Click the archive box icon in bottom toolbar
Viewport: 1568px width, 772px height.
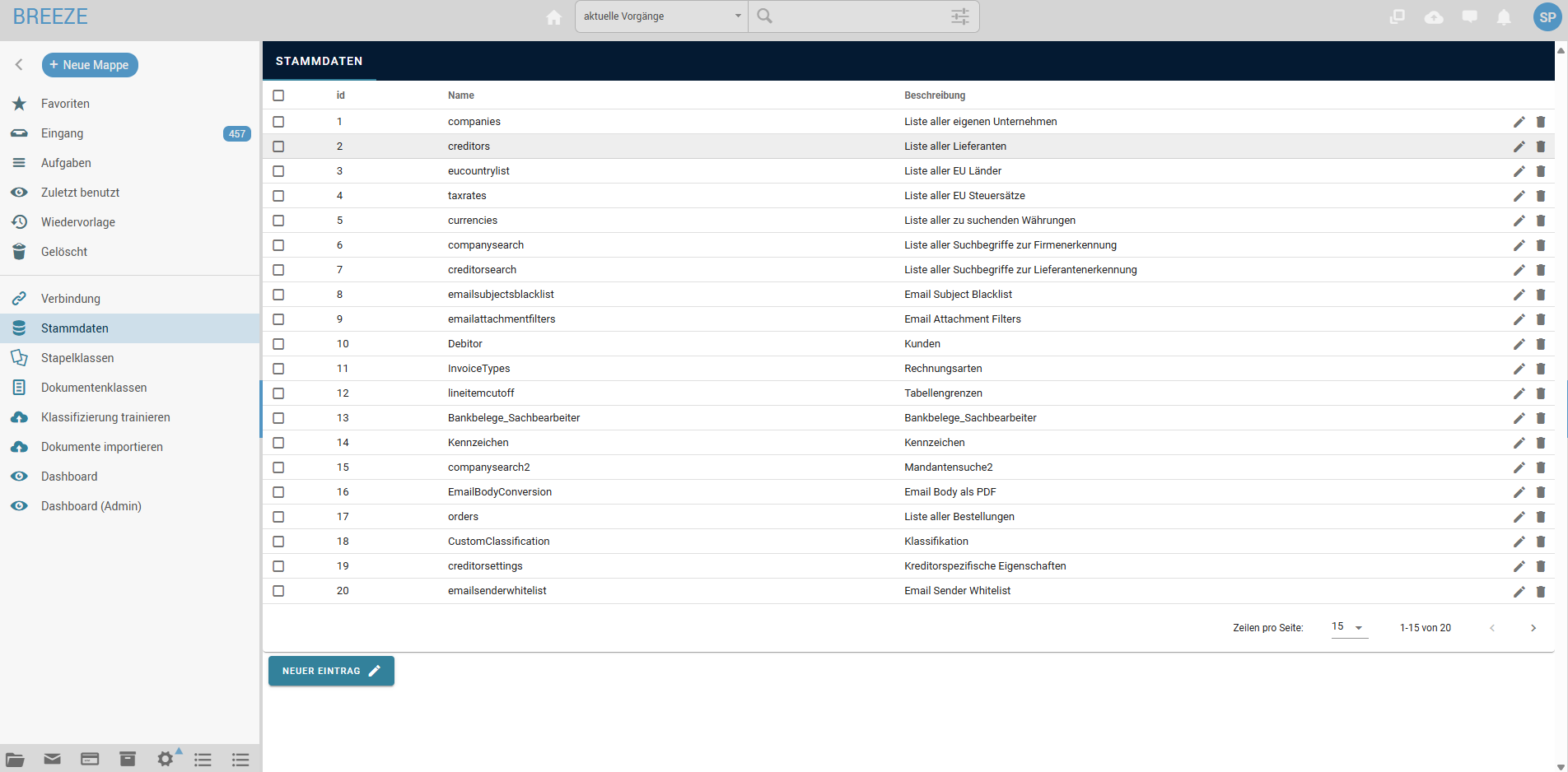(128, 759)
